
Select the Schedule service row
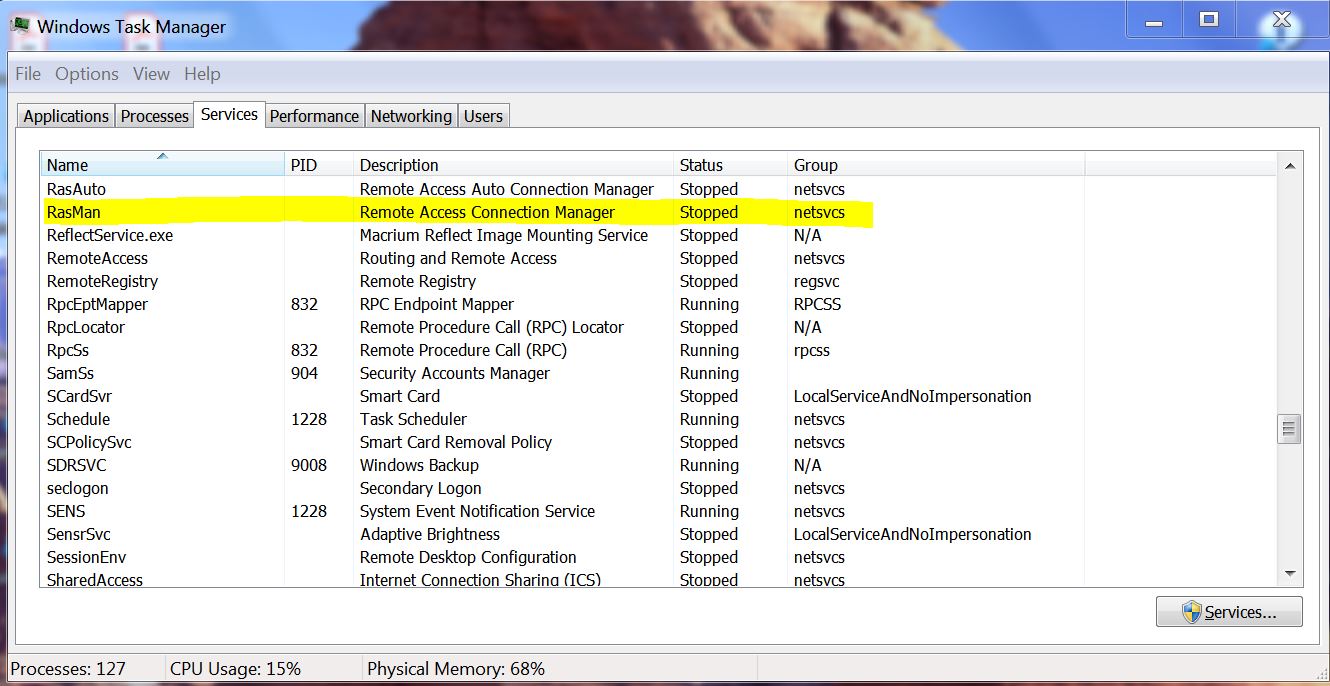pyautogui.click(x=659, y=419)
